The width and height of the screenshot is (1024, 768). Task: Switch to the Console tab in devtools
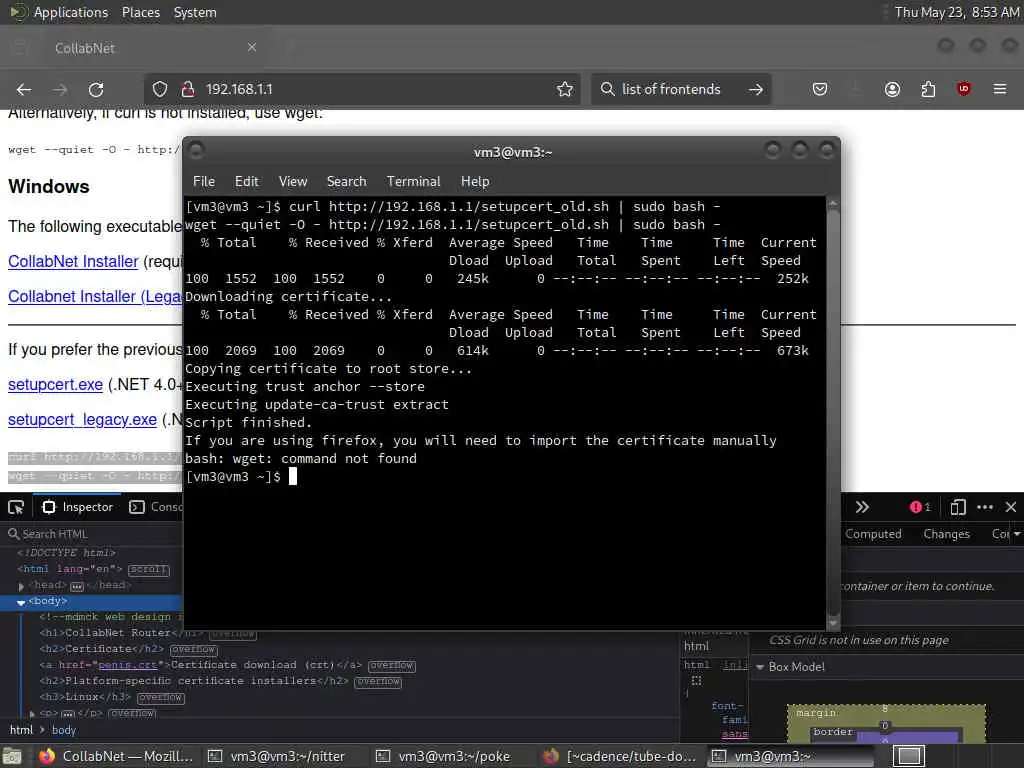coord(156,507)
